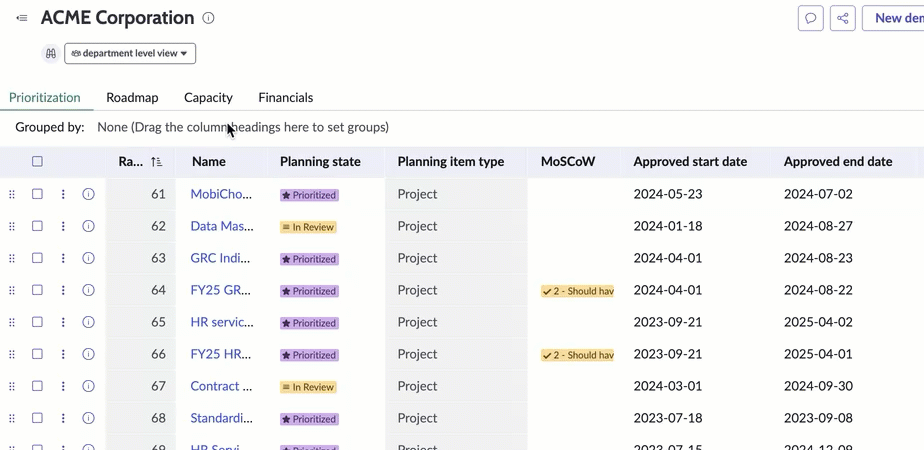924x450 pixels.
Task: Open three-dot menu for rank 65 row
Action: [x=63, y=322]
